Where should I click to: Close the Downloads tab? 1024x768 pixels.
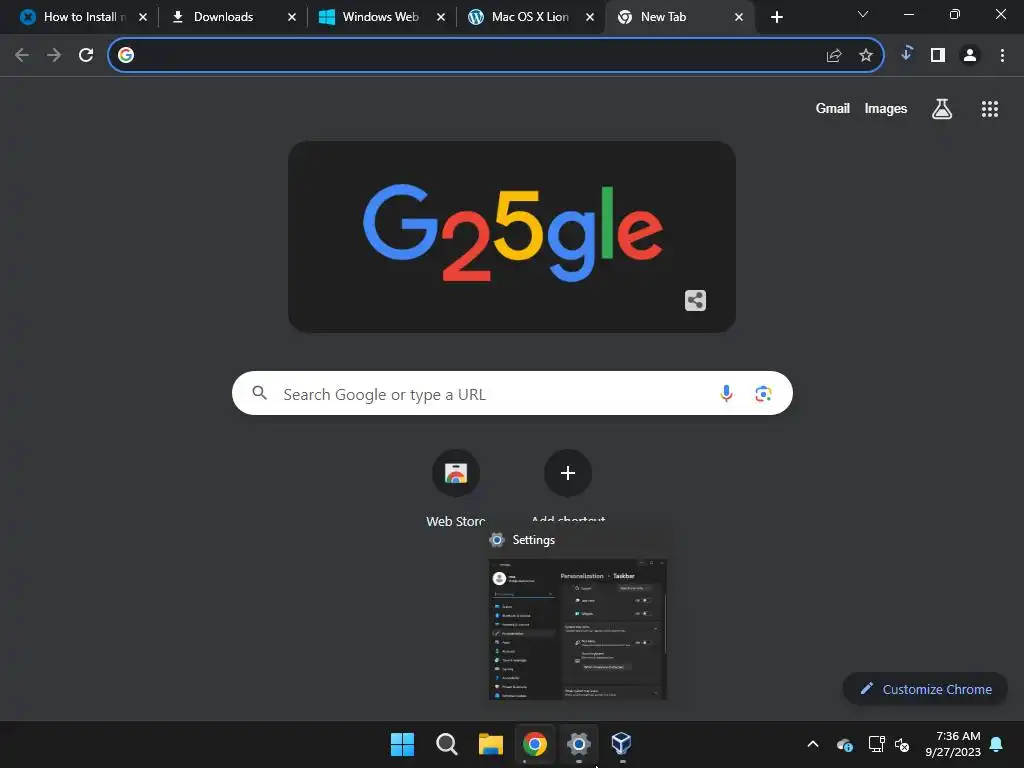point(292,17)
